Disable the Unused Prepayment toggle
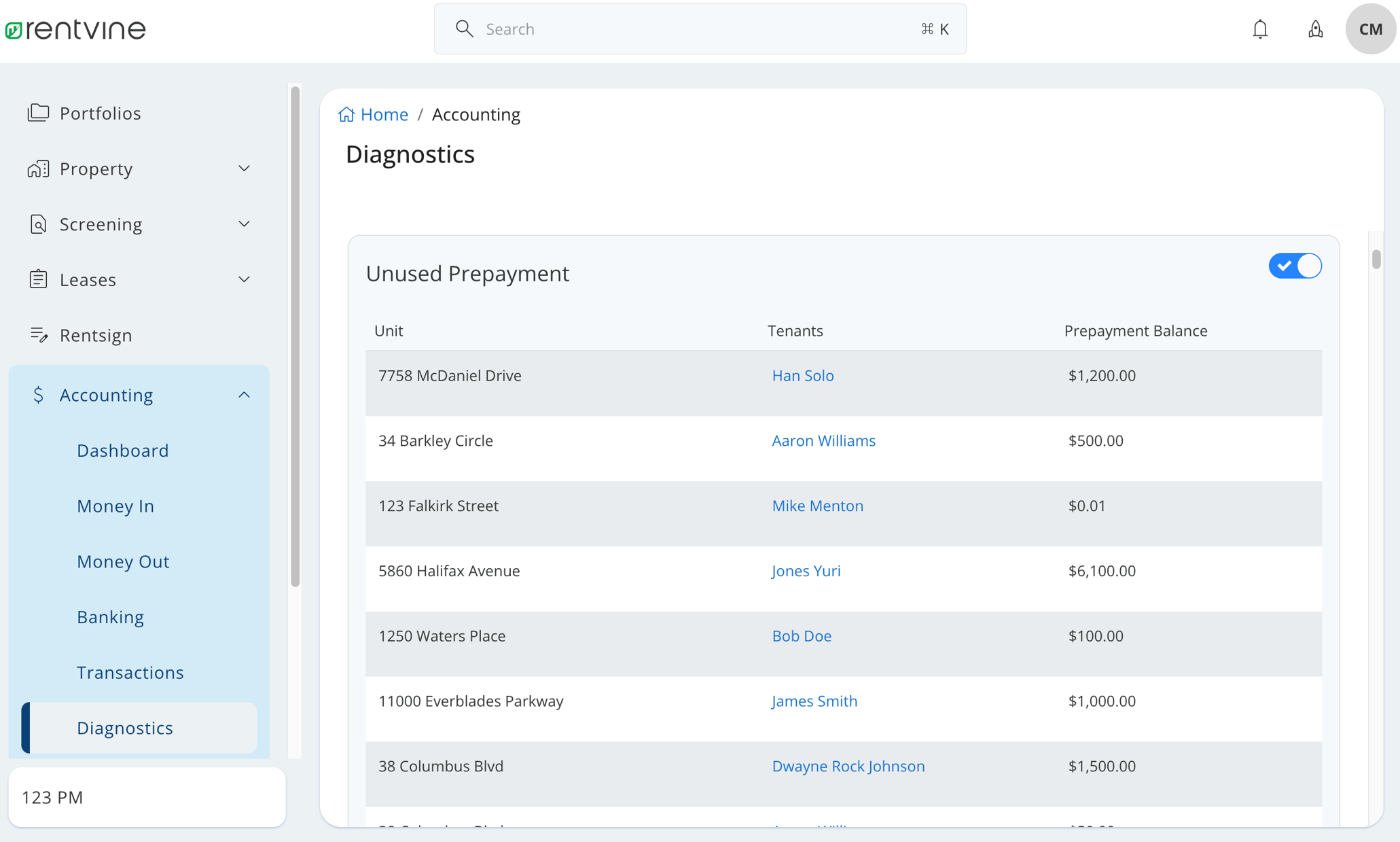Screen dimensions: 1400x842 1295,266
